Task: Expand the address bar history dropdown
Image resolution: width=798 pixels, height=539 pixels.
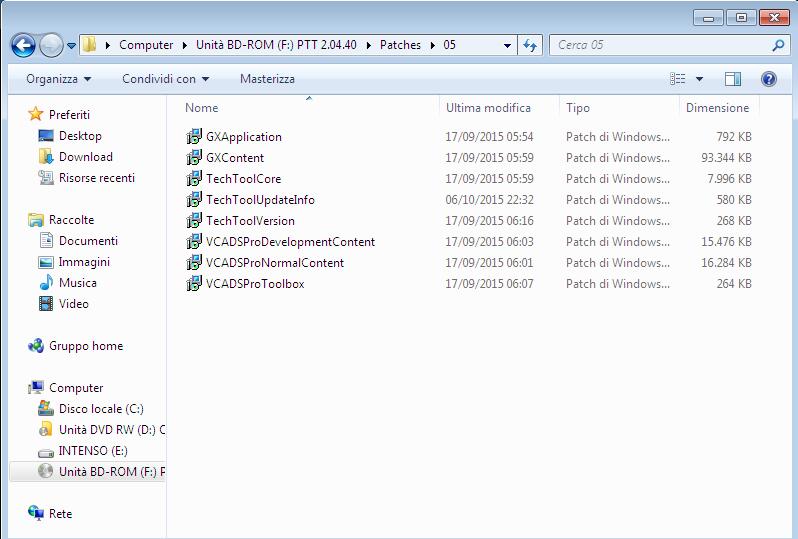Action: [507, 45]
